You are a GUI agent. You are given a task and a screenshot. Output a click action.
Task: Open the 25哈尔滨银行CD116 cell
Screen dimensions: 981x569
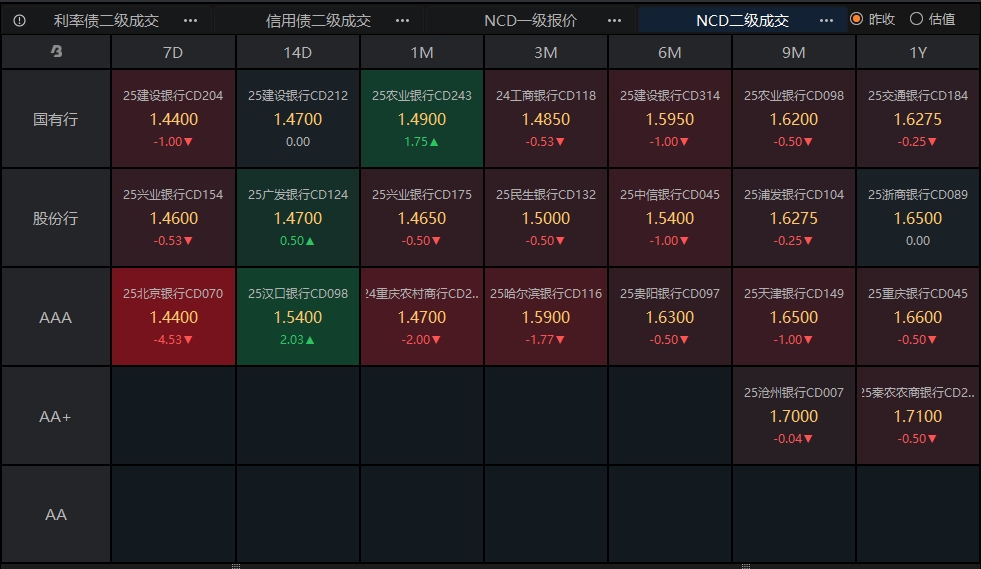tap(546, 317)
